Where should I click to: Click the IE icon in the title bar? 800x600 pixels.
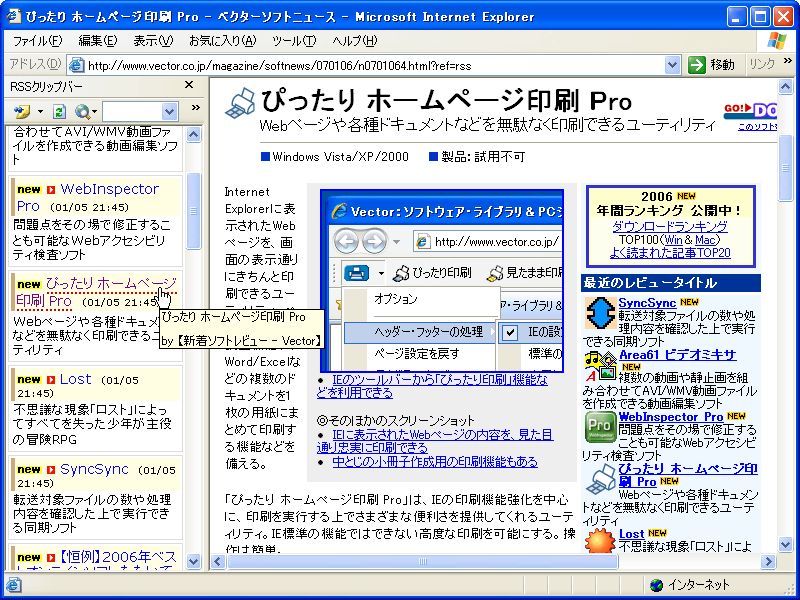point(13,16)
